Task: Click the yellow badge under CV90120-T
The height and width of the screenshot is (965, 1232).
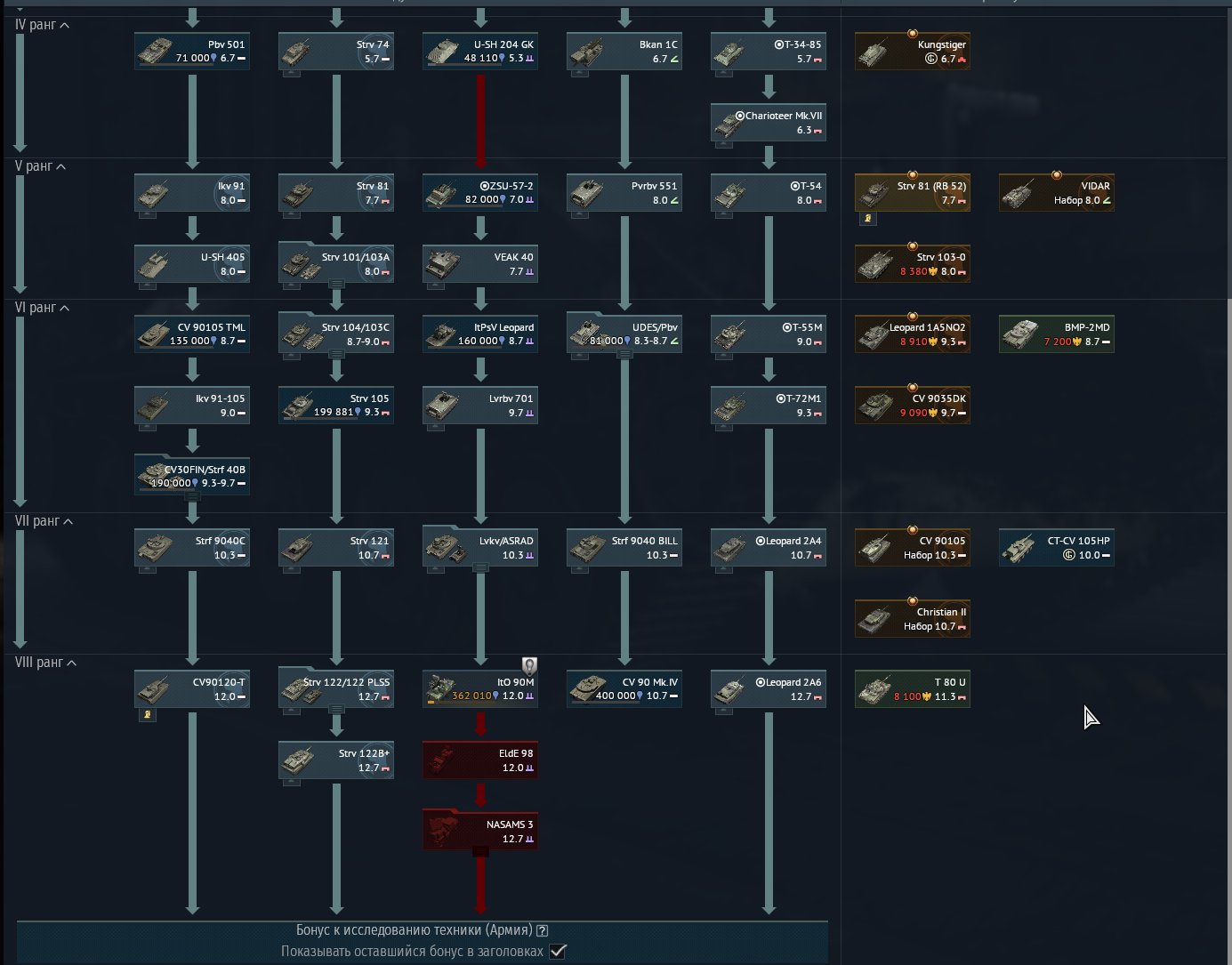Action: (x=148, y=714)
